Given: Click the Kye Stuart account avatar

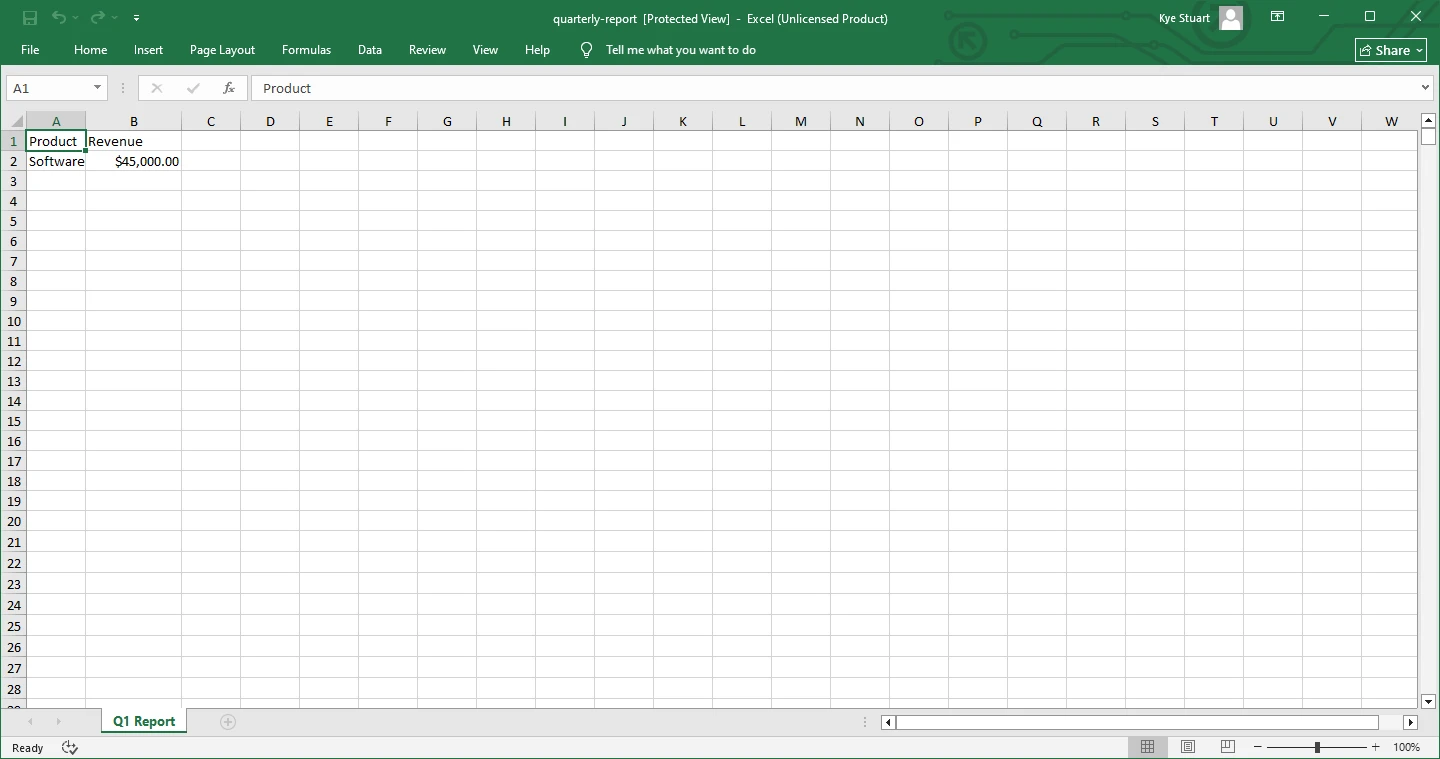Looking at the screenshot, I should [x=1231, y=18].
